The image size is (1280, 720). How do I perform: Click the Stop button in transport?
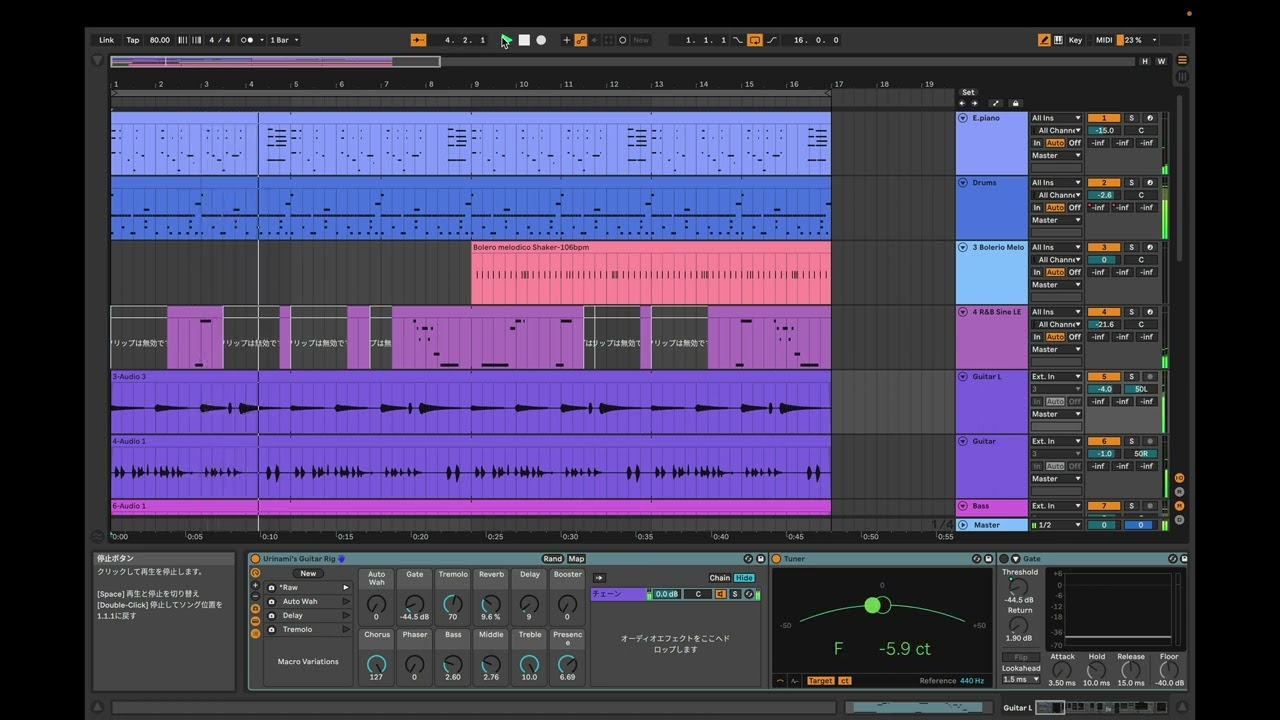524,40
